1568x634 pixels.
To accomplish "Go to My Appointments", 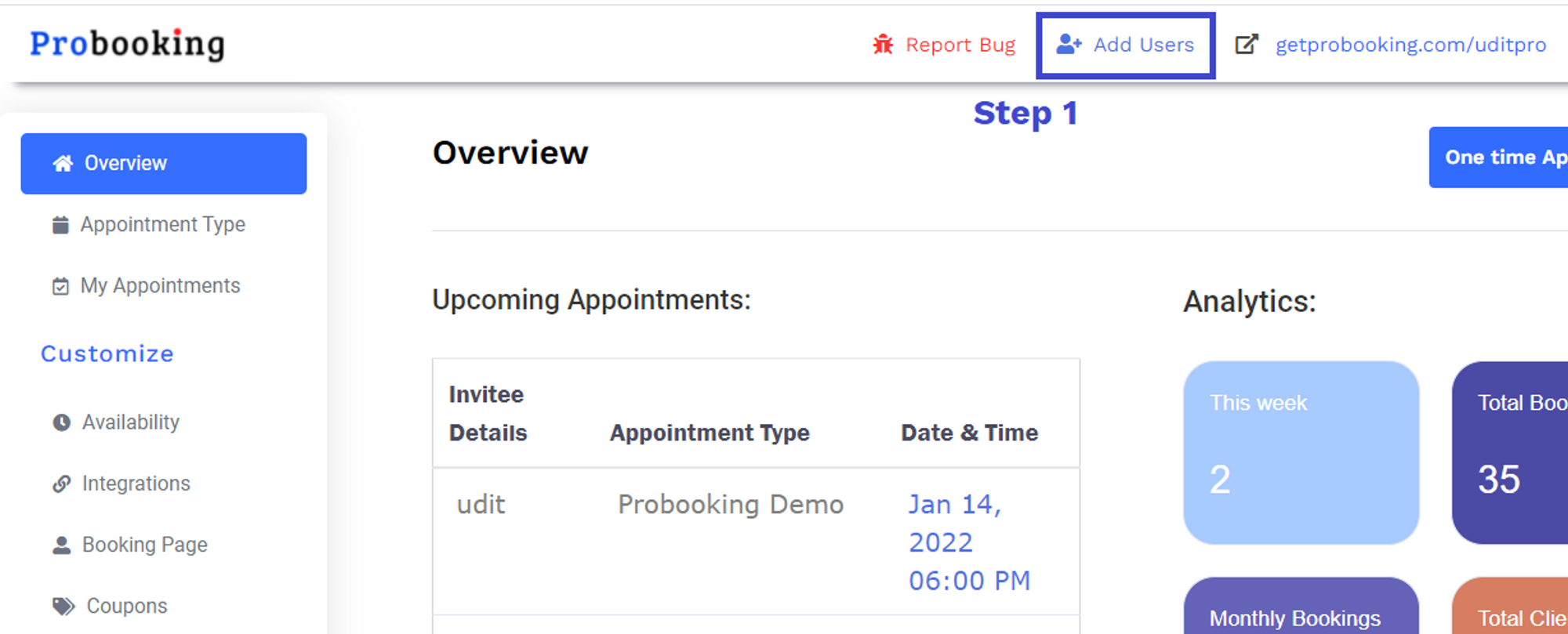I will tap(160, 285).
